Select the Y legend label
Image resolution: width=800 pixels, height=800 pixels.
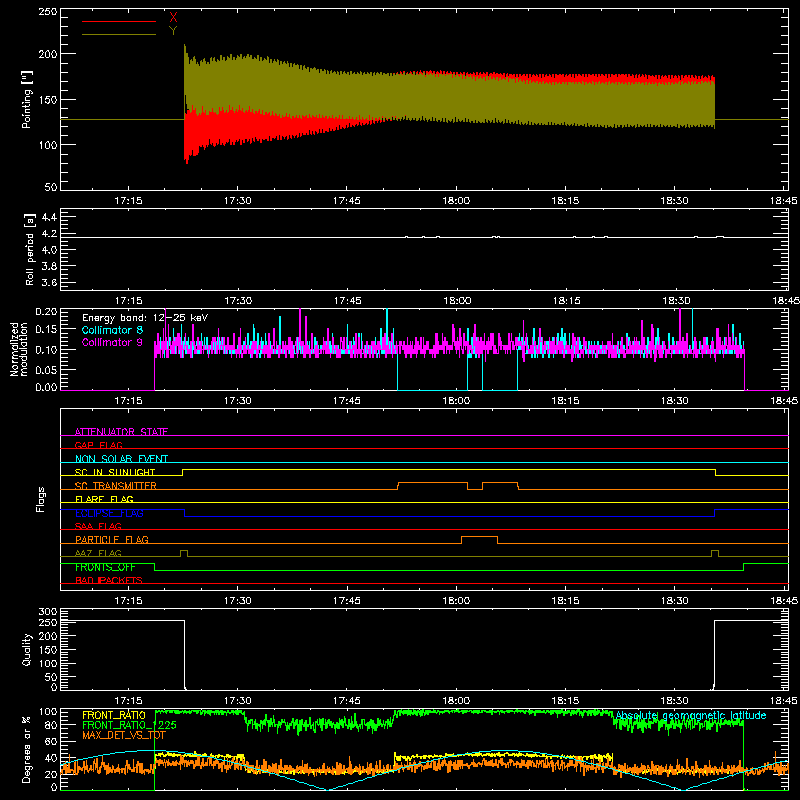coord(173,31)
